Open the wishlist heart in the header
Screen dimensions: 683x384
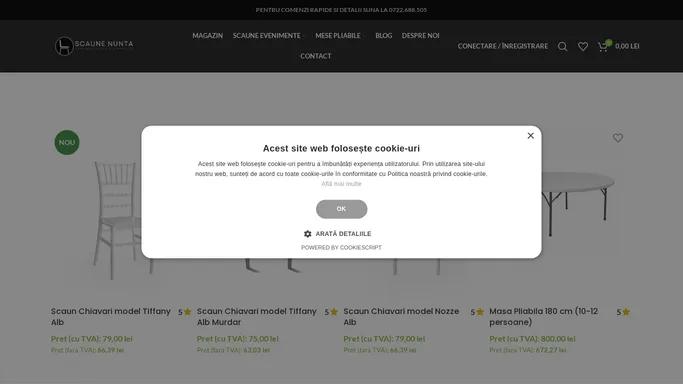[x=583, y=46]
